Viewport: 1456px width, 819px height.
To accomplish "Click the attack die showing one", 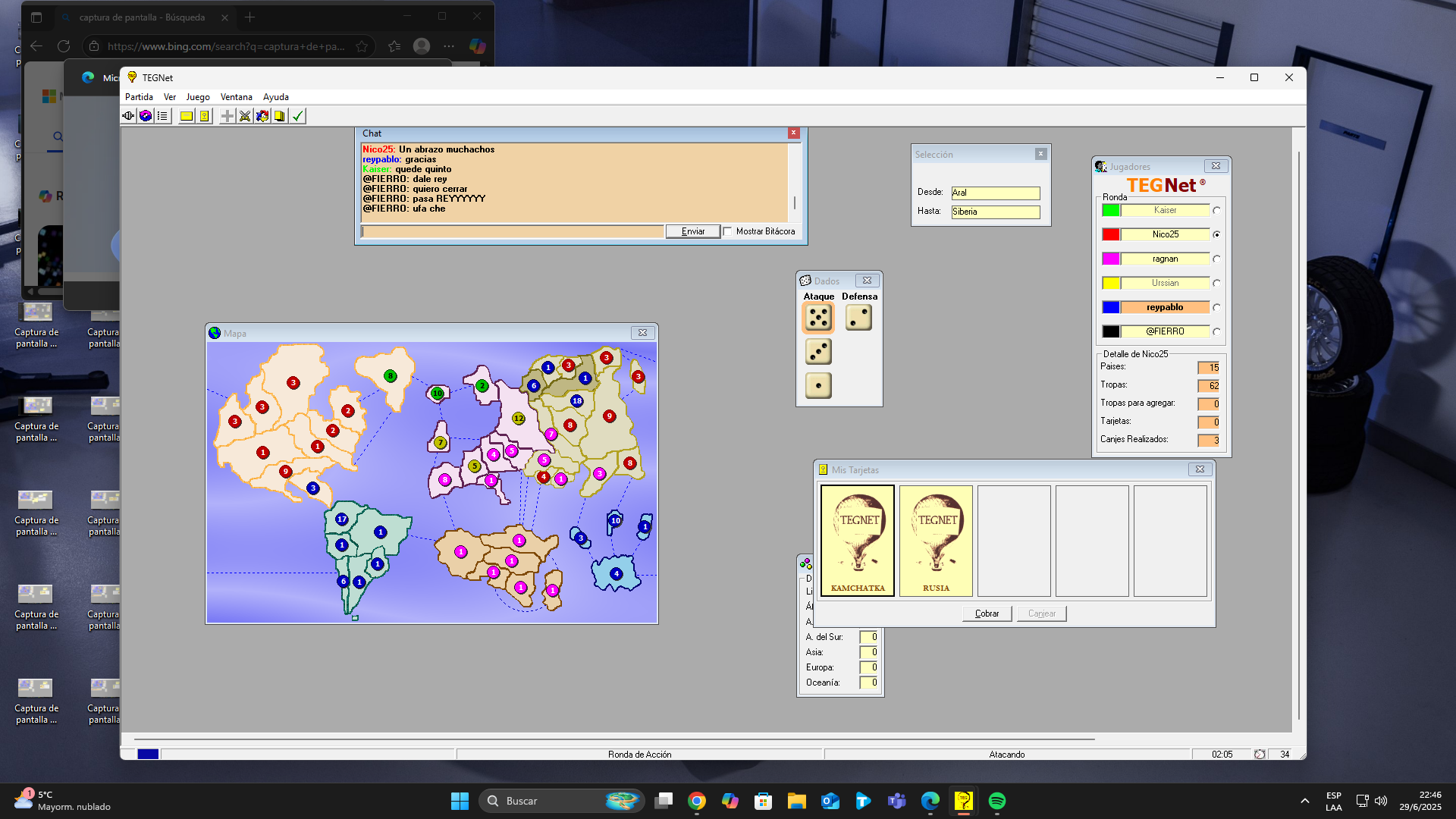I will [818, 386].
